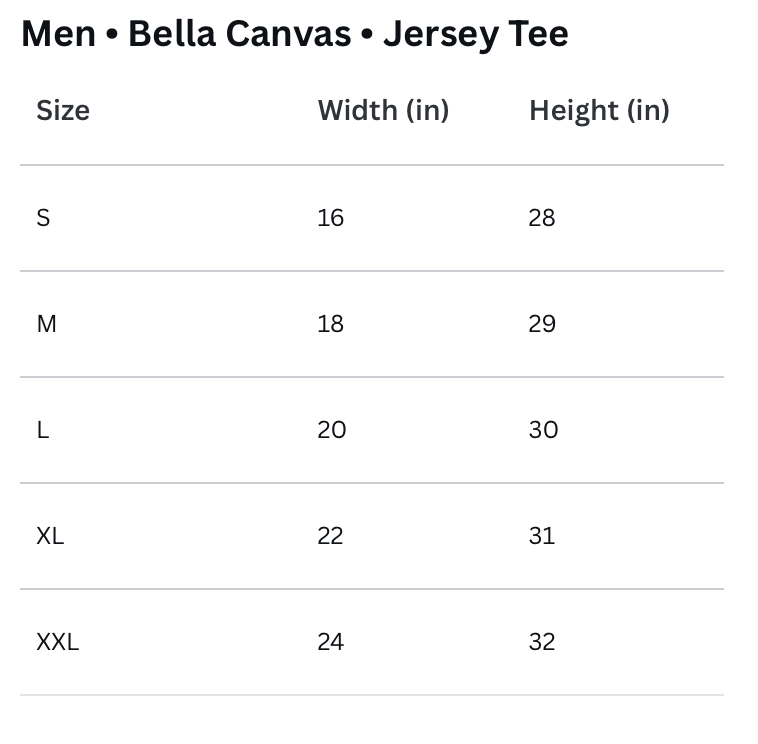758x744 pixels.
Task: Select width value 20 for size L
Action: pos(332,430)
